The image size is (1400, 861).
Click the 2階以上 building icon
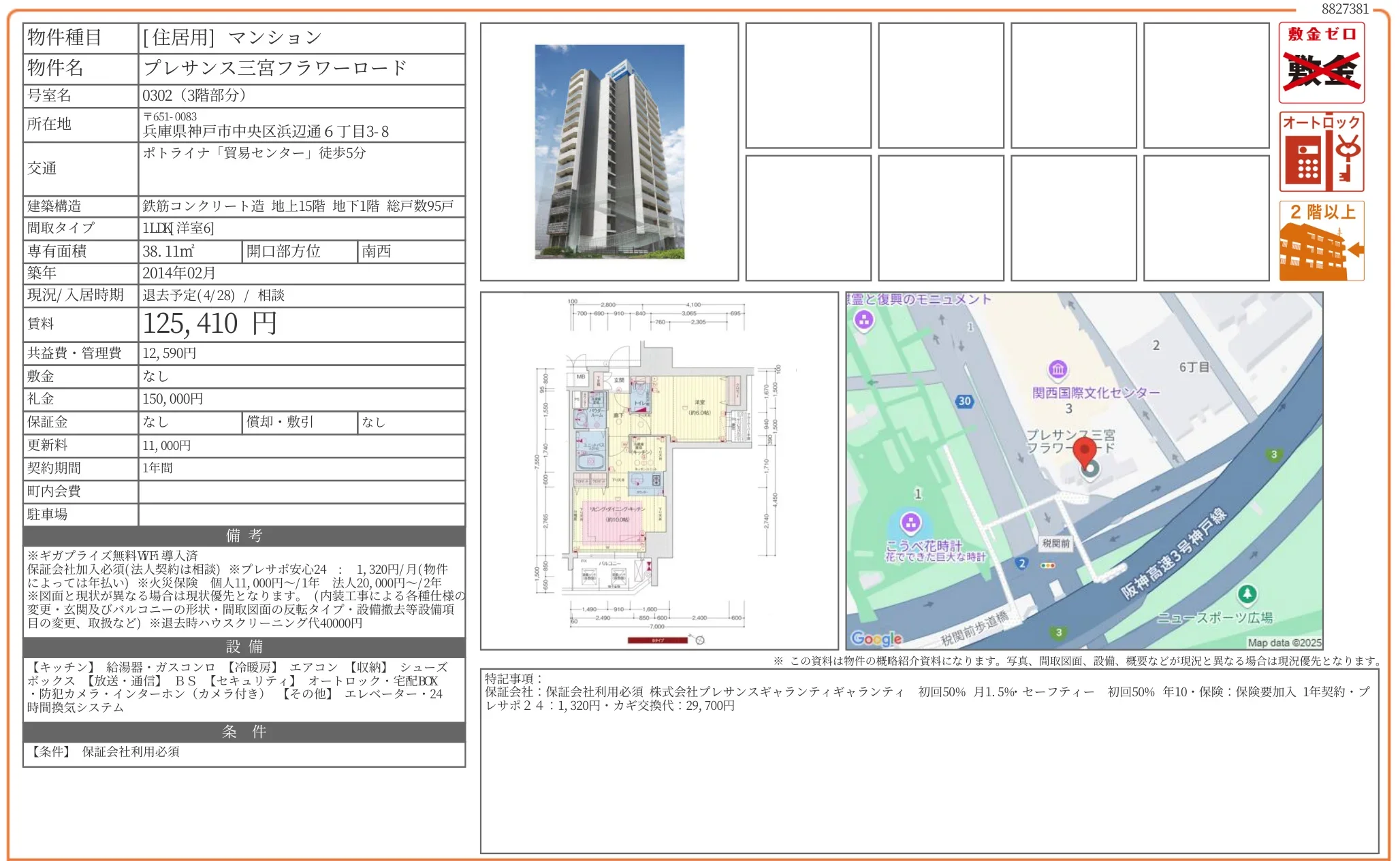1321,240
